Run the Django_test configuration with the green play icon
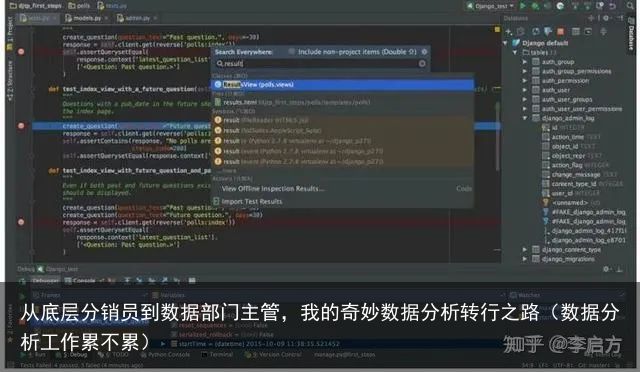 click(522, 6)
